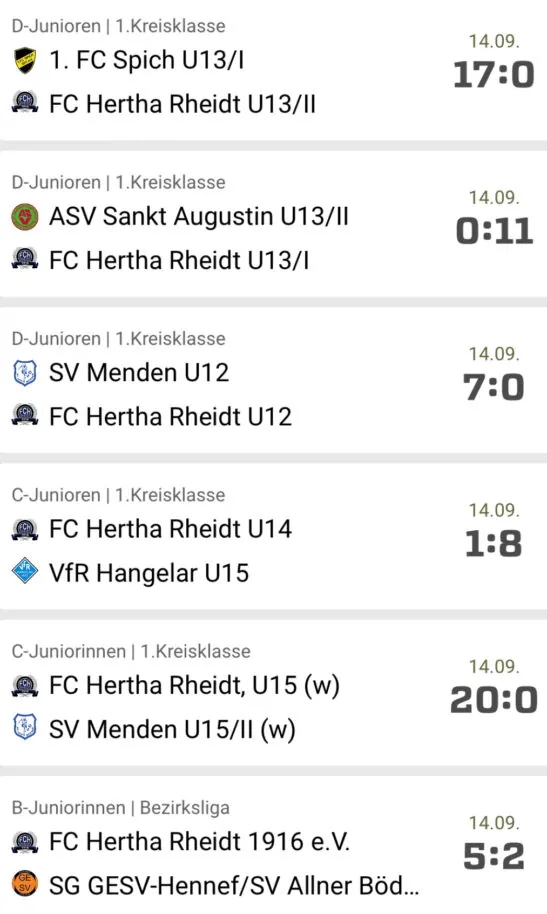Open team FC Hertha Rheidt, U15 (w)
The image size is (547, 914).
tap(194, 686)
